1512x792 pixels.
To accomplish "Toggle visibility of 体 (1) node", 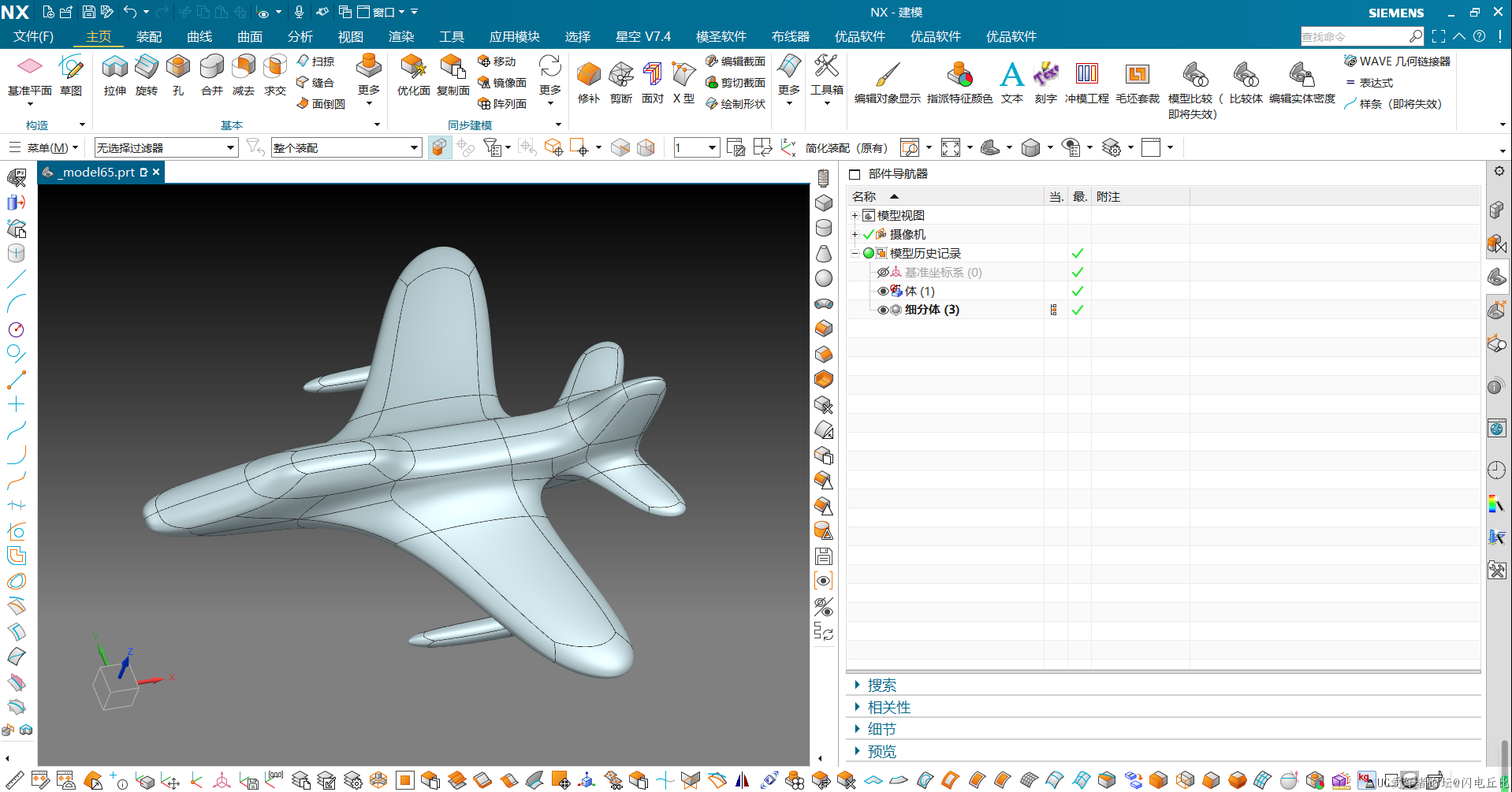I will click(x=883, y=291).
